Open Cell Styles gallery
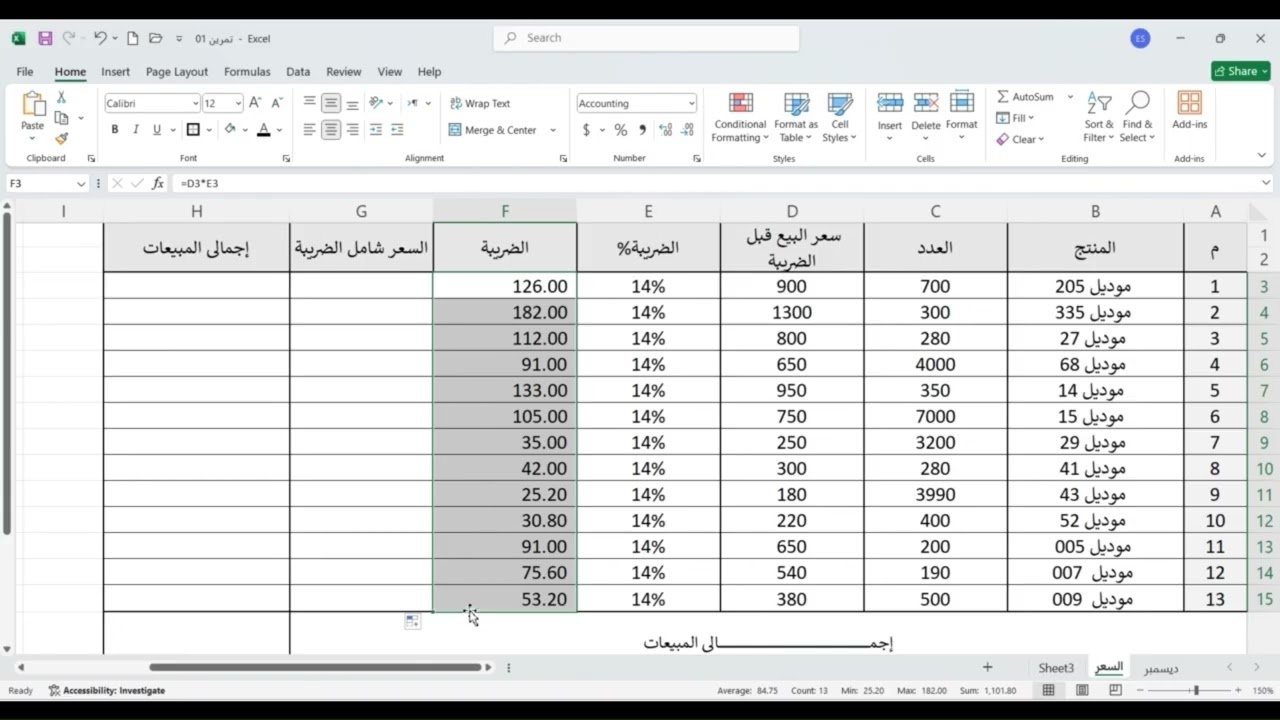The image size is (1280, 720). tap(840, 118)
